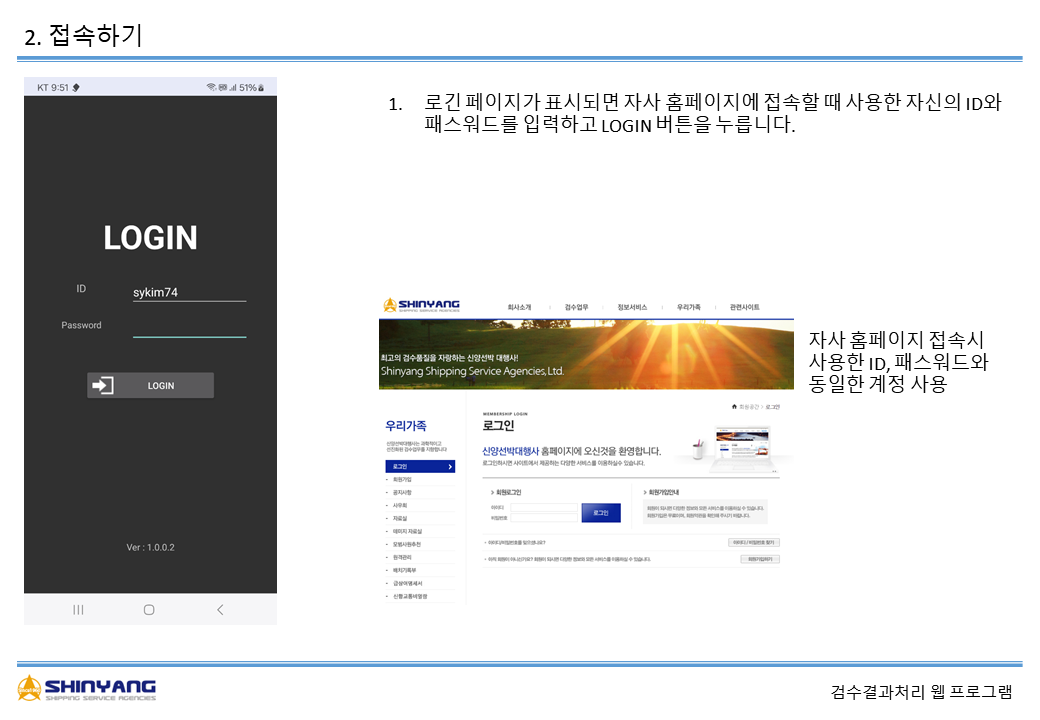Tap the Android back arrow icon
Screen dimensions: 1040x720
(220, 609)
